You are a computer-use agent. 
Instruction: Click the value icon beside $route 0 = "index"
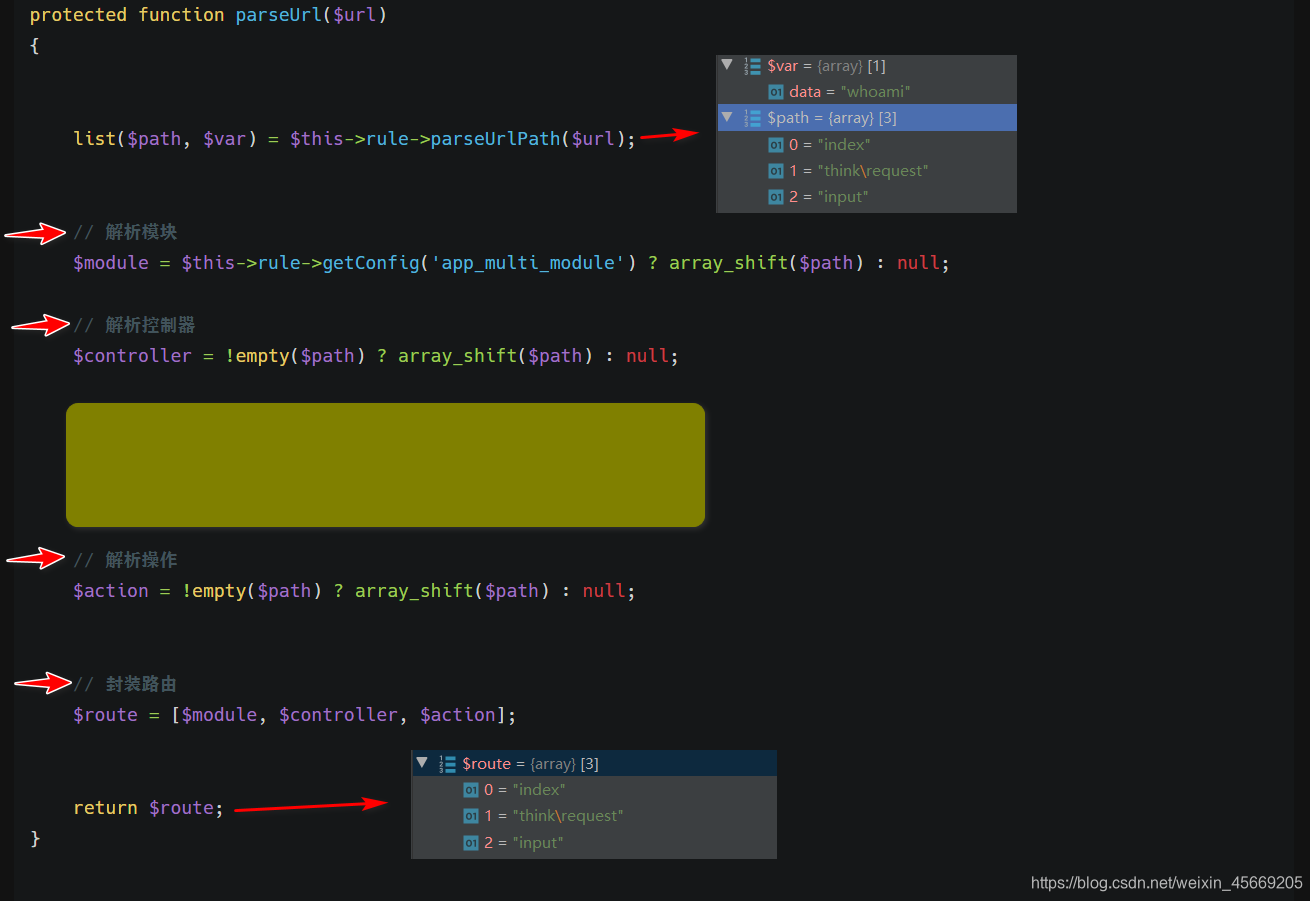(x=471, y=790)
